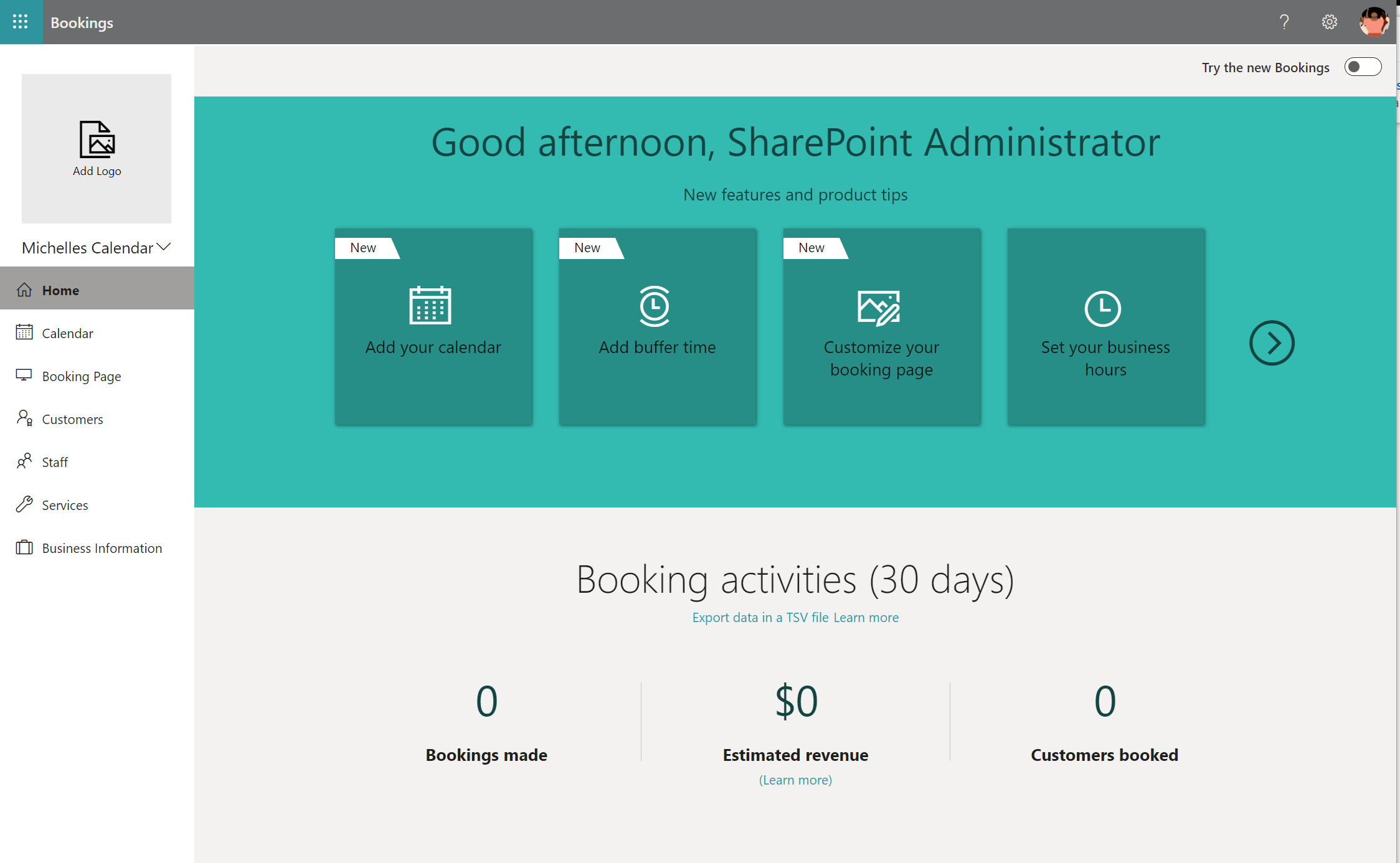Viewport: 1400px width, 863px height.
Task: Click the Calendar icon in sidebar
Action: (x=24, y=332)
